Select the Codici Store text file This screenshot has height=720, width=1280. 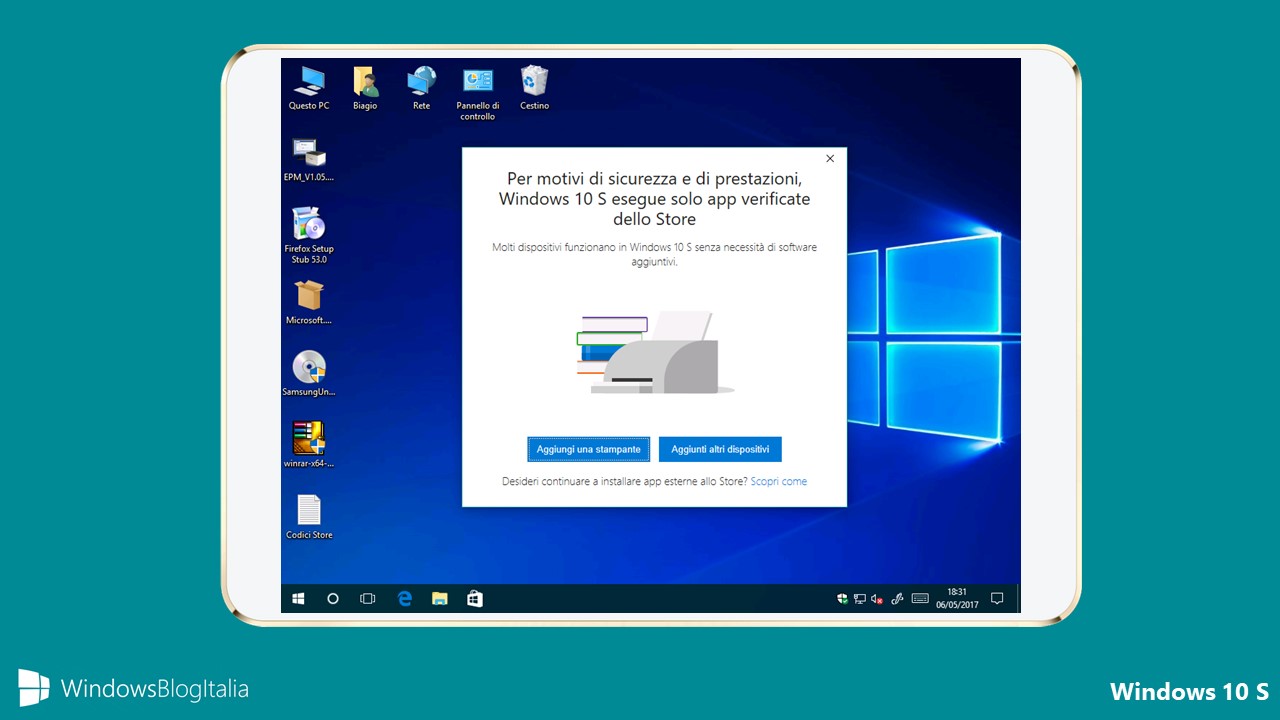(309, 517)
